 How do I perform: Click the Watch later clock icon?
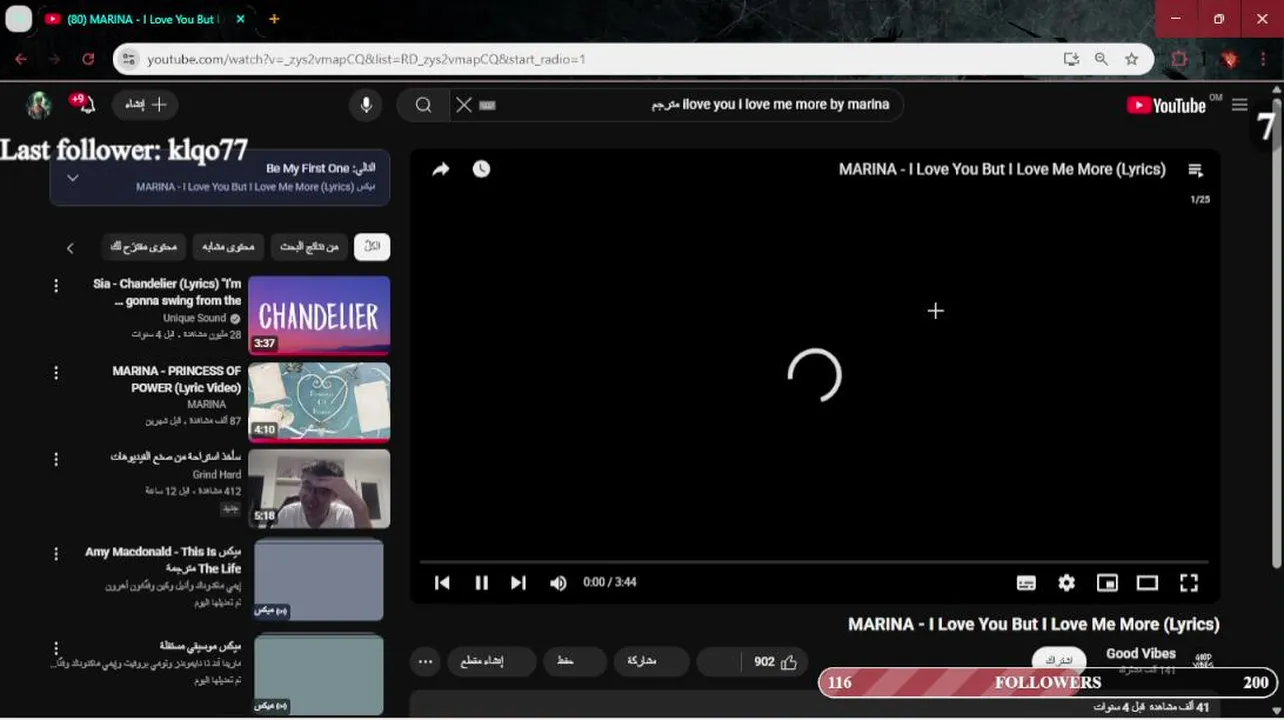pos(481,169)
